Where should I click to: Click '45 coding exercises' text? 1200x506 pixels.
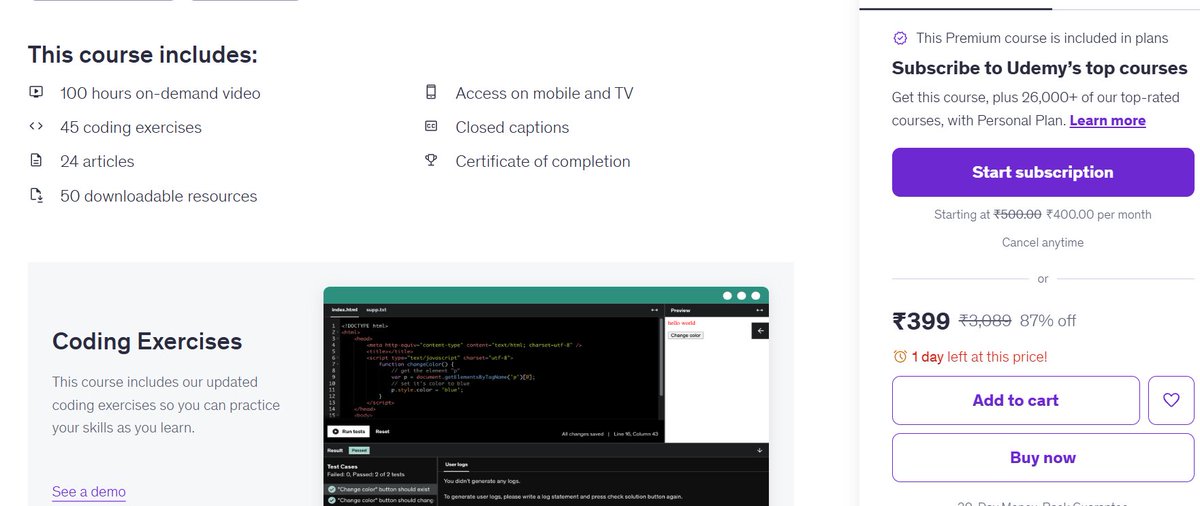pyautogui.click(x=131, y=127)
